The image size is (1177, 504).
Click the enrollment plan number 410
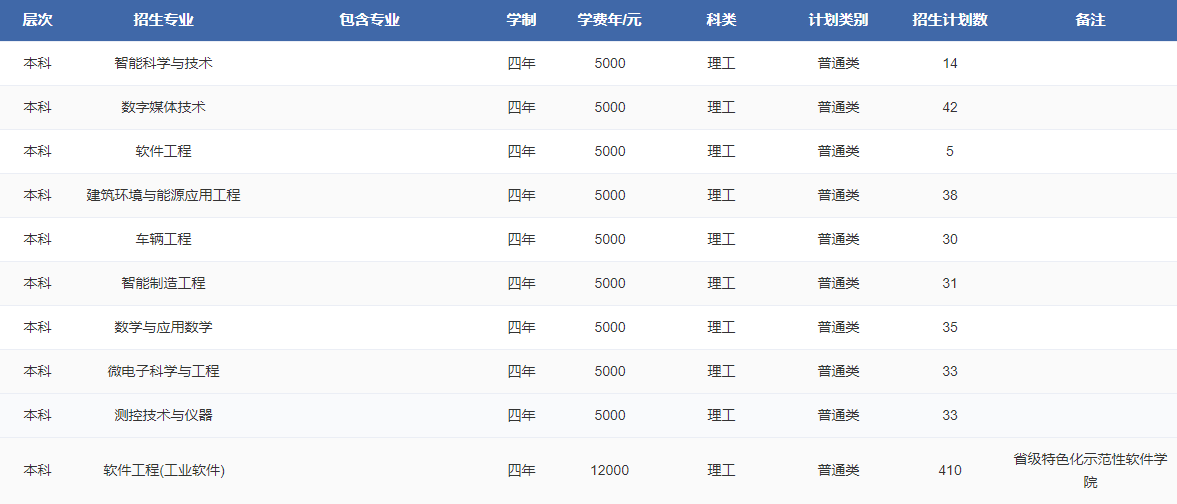pos(949,470)
